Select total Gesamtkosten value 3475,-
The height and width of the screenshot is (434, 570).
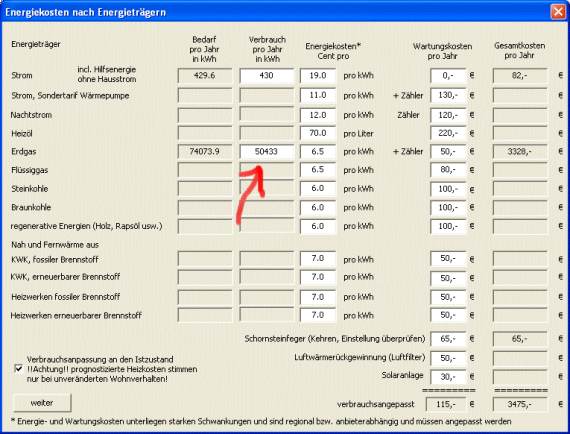pyautogui.click(x=520, y=404)
